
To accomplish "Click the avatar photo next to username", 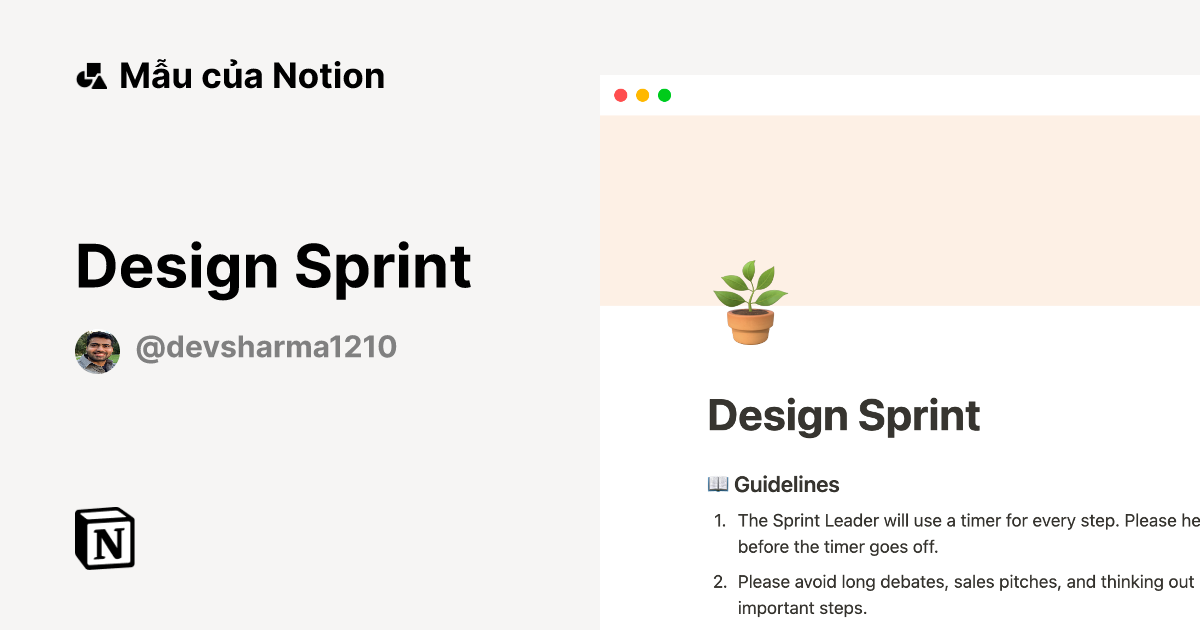I will coord(96,350).
